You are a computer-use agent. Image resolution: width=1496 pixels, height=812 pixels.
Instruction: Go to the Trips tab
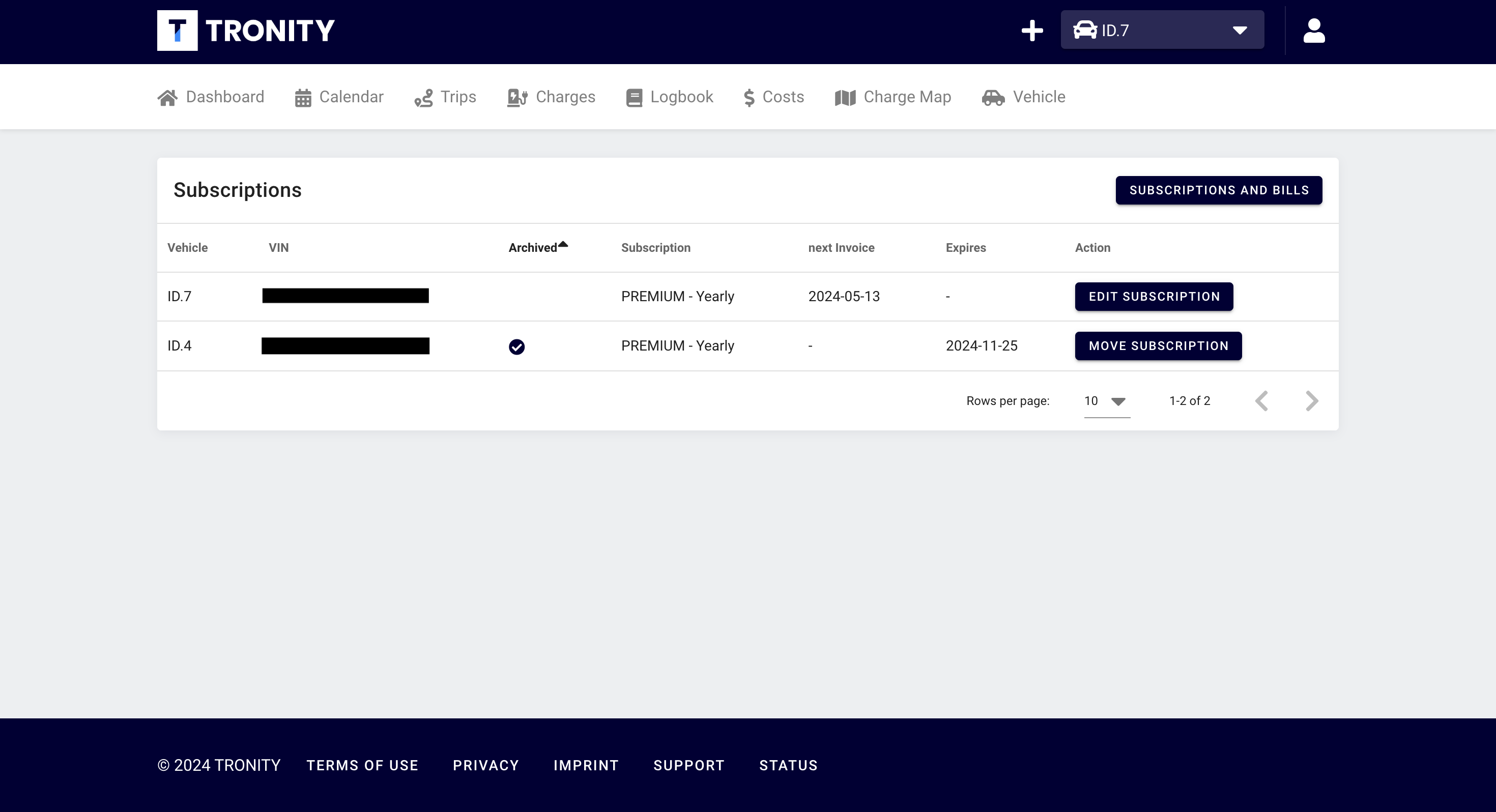[x=445, y=97]
